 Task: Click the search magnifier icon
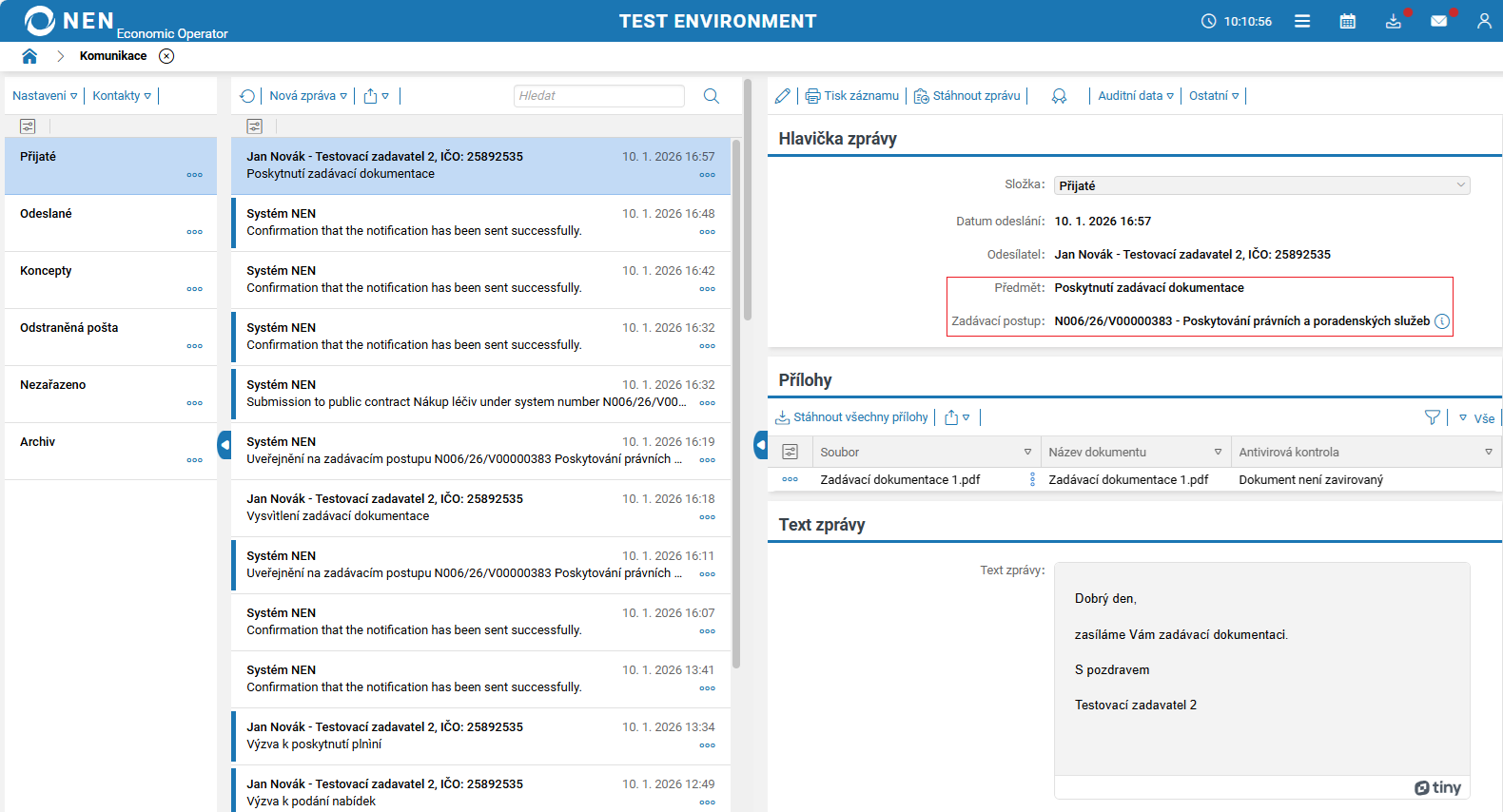[x=711, y=96]
